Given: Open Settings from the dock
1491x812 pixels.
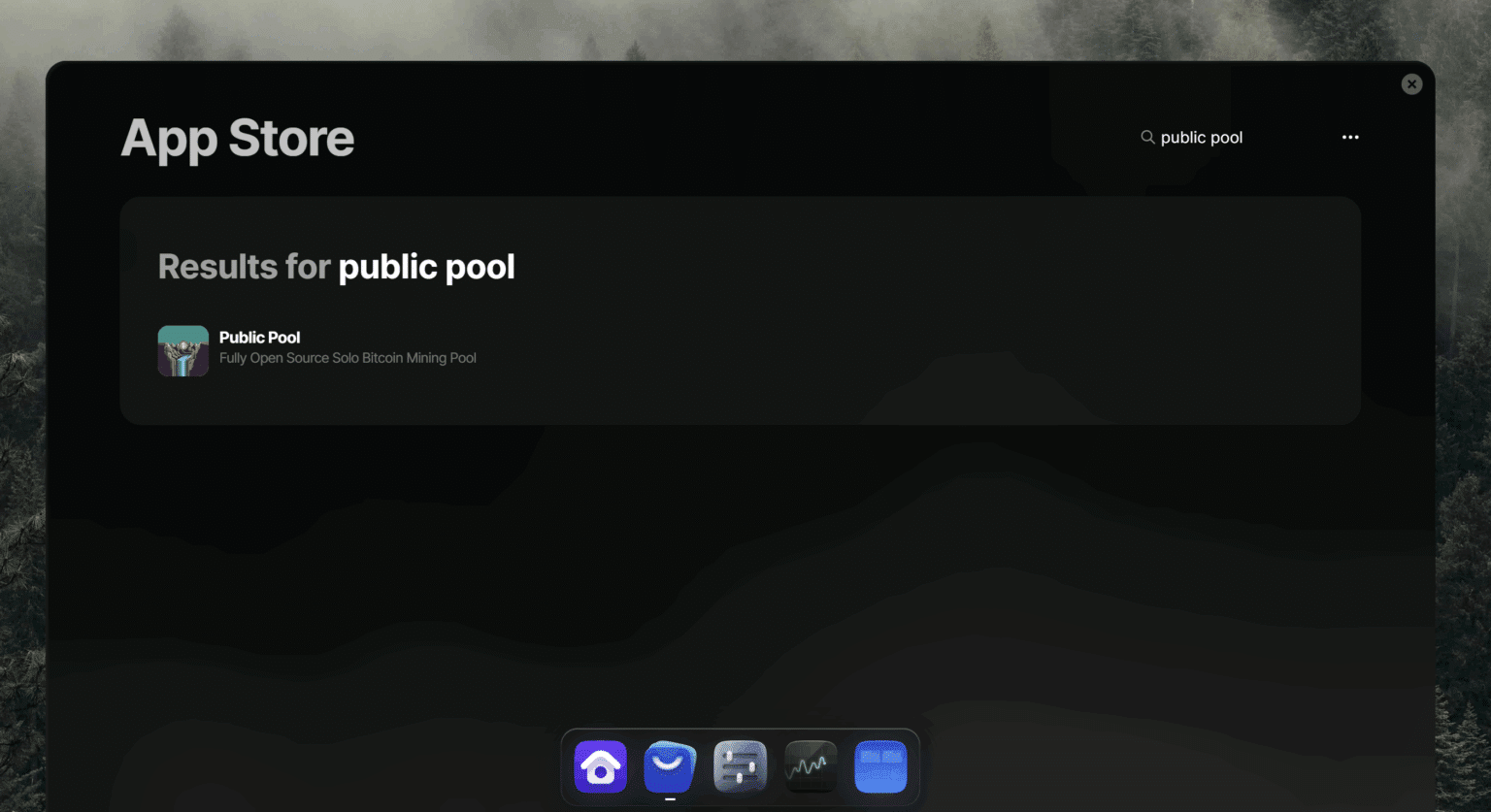Looking at the screenshot, I should (740, 766).
